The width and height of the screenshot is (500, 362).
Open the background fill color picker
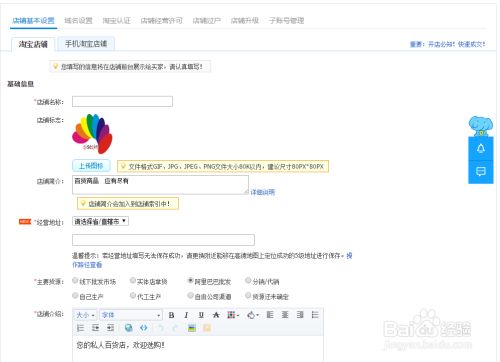click(x=253, y=315)
